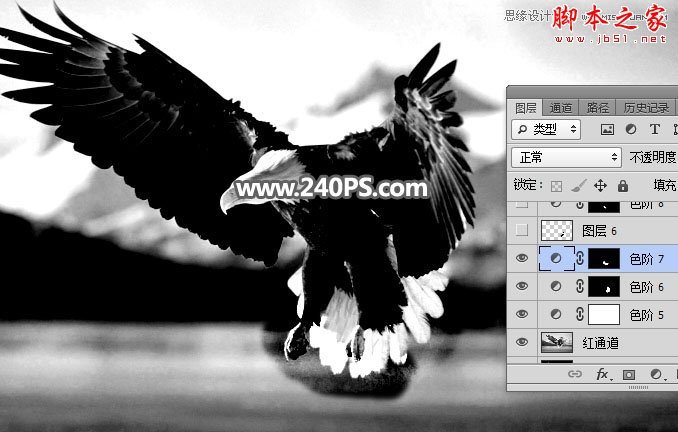Screen dimensions: 678x432
Task: Select the 色阶 6 adjustment icon
Action: point(556,286)
